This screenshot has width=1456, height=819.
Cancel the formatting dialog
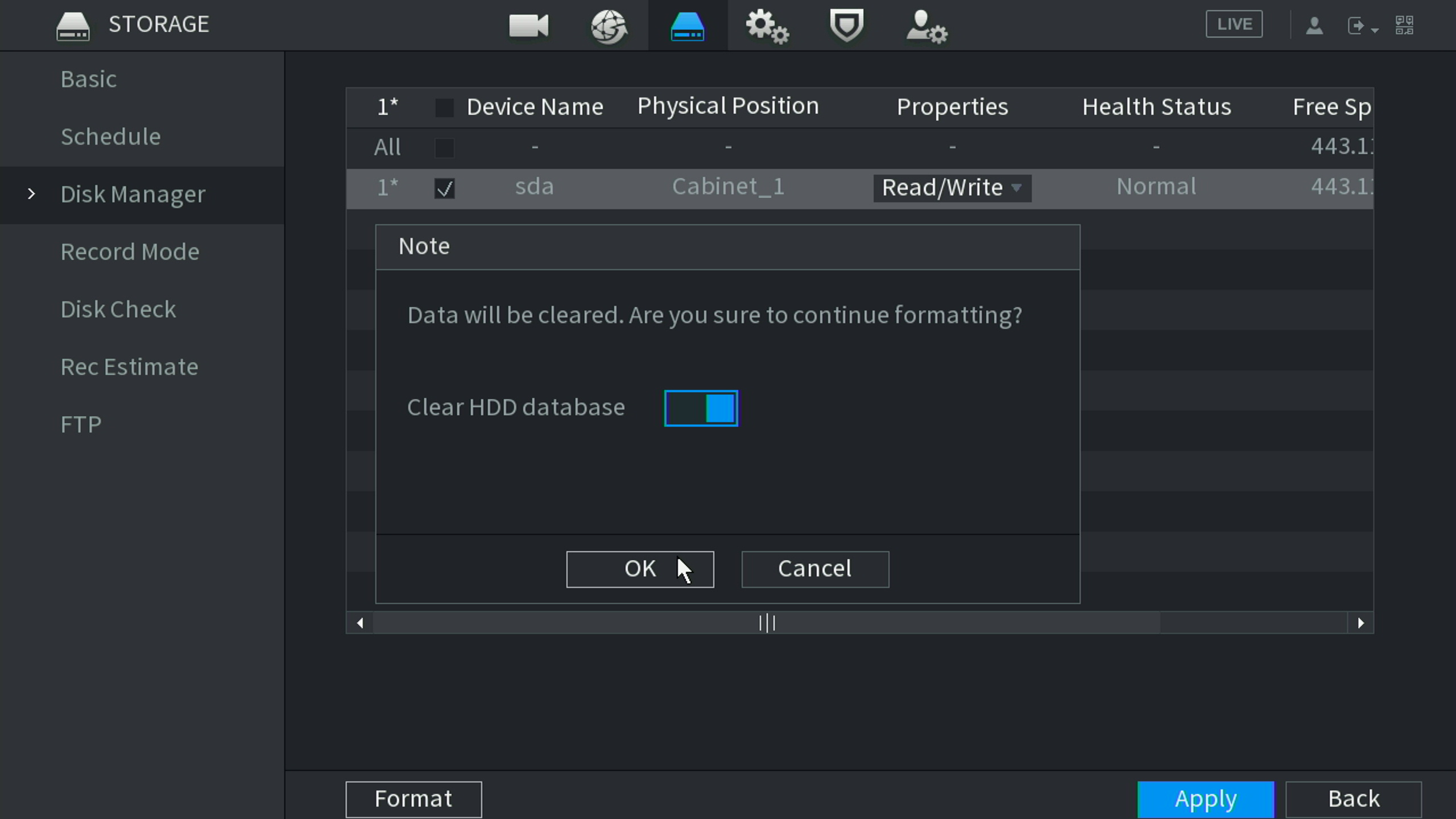click(x=814, y=569)
